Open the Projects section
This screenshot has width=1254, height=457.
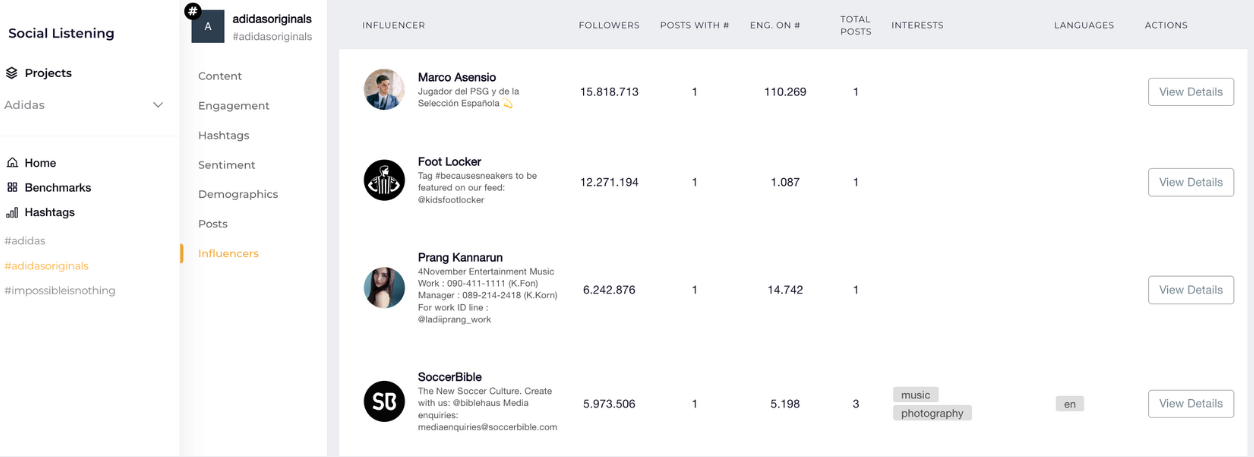(48, 73)
